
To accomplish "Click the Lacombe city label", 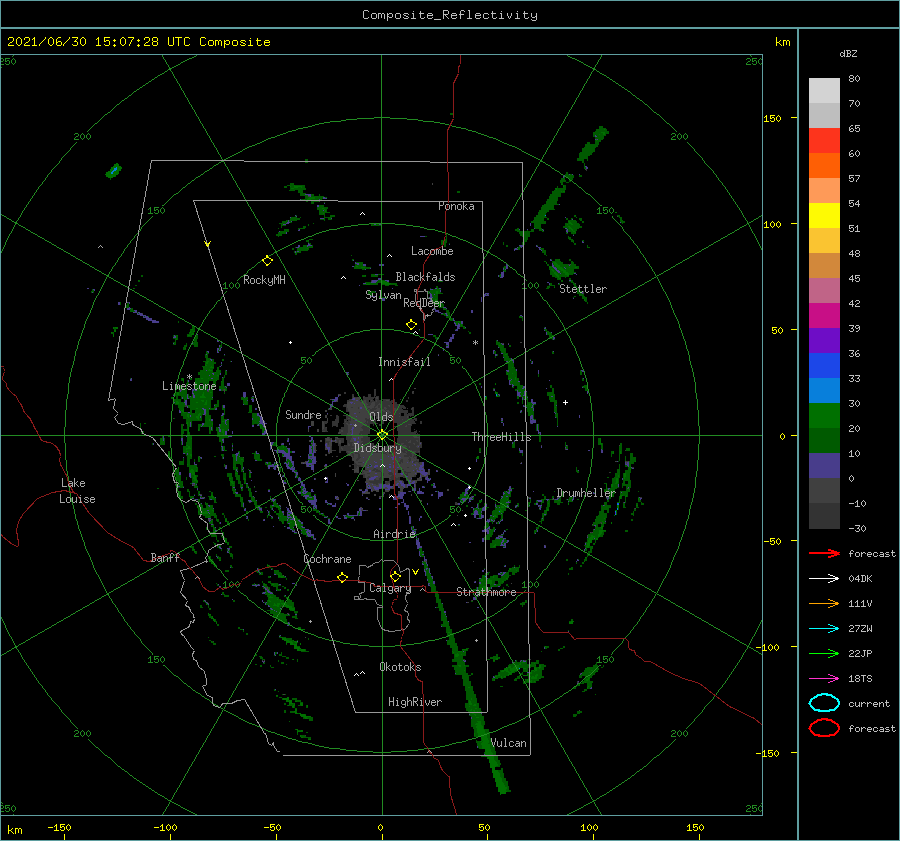I will point(432,251).
